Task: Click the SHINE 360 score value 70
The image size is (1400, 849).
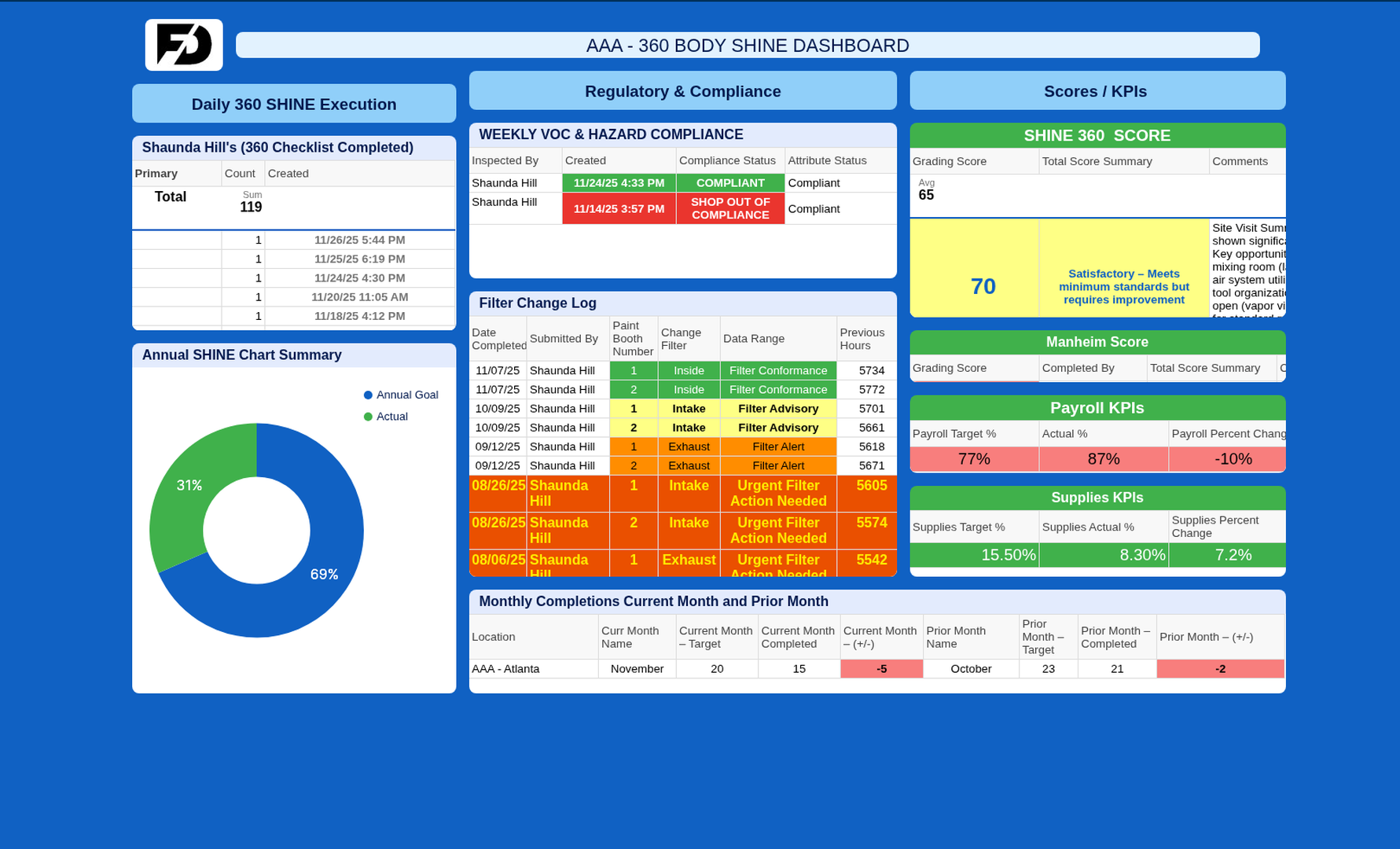Action: [x=983, y=286]
